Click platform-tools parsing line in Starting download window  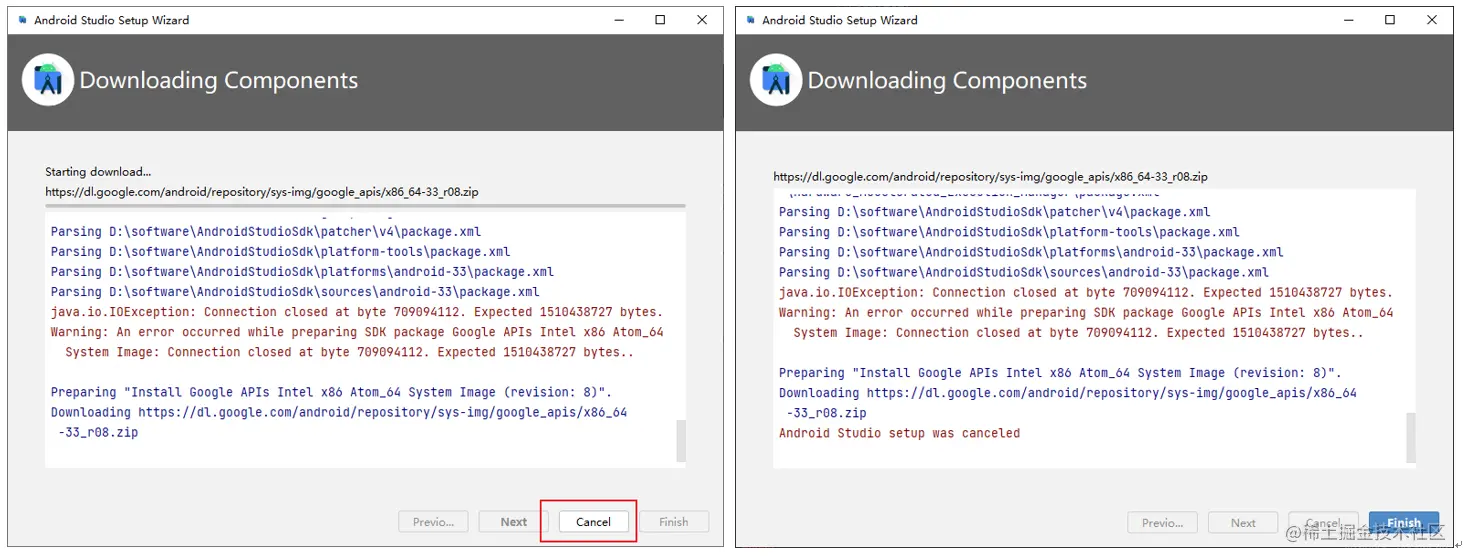click(x=280, y=251)
